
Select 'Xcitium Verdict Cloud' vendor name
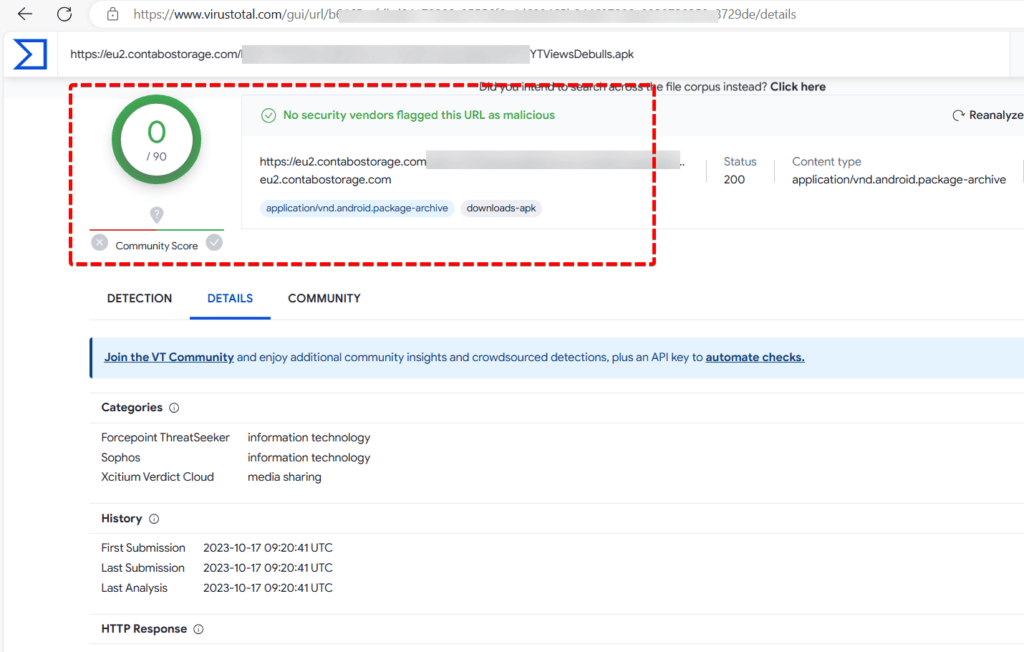click(157, 477)
